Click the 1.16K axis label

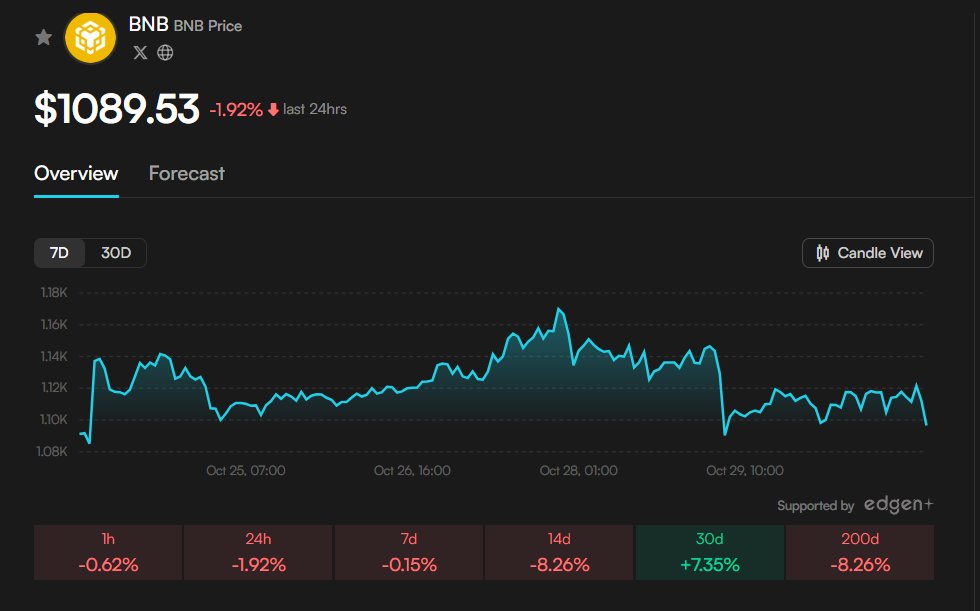(54, 324)
